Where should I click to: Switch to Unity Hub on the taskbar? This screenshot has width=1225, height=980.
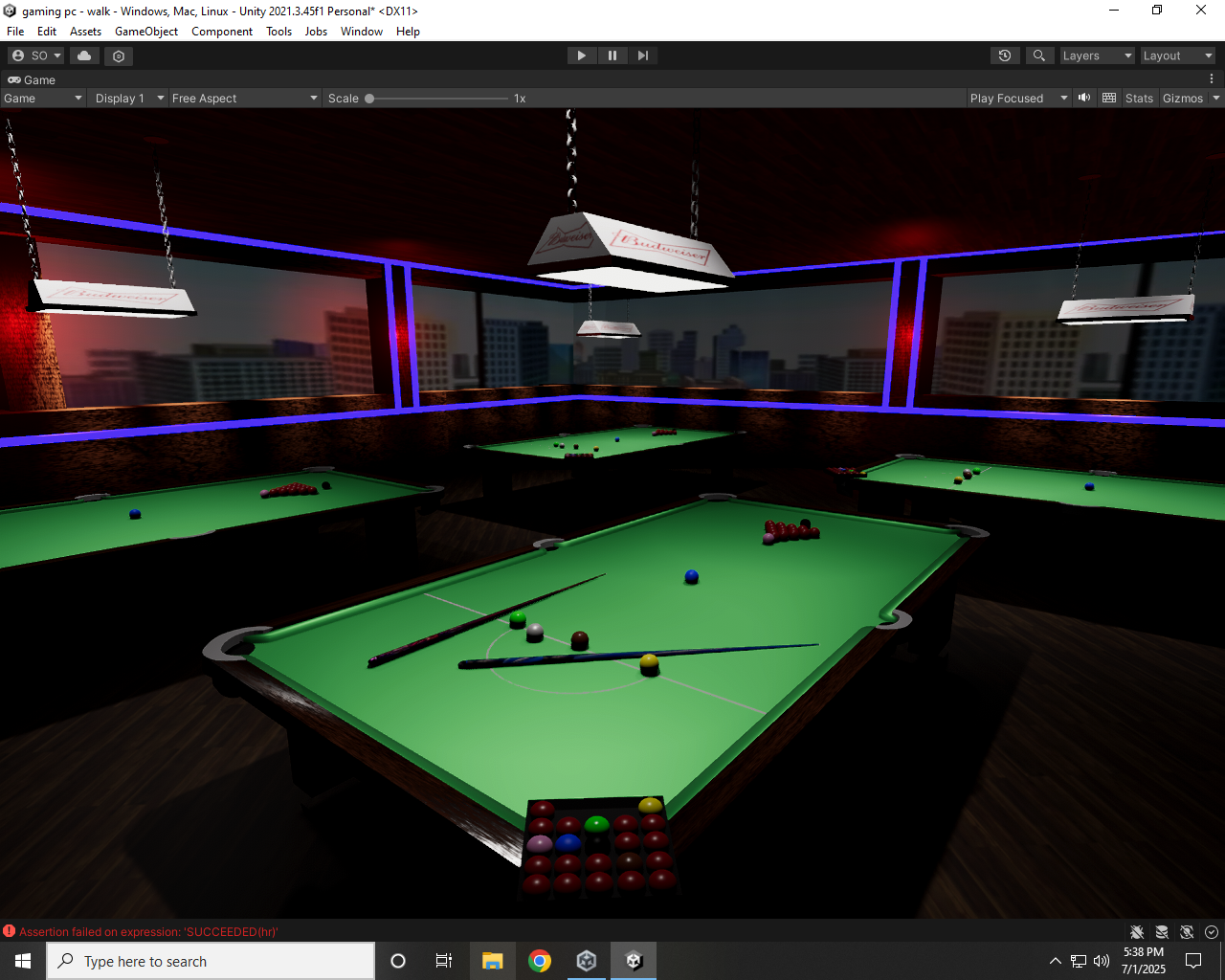(x=587, y=961)
